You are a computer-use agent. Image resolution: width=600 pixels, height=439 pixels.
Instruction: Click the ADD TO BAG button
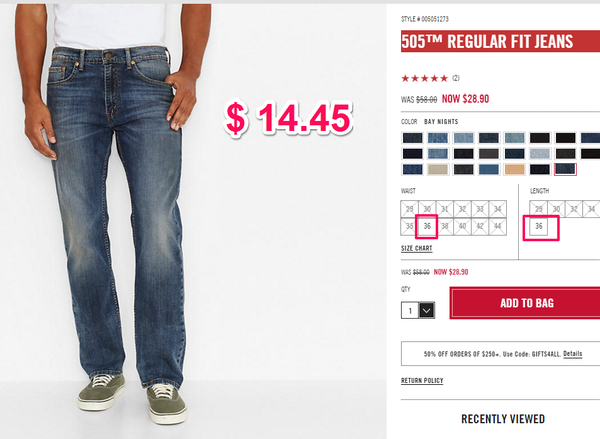[526, 303]
